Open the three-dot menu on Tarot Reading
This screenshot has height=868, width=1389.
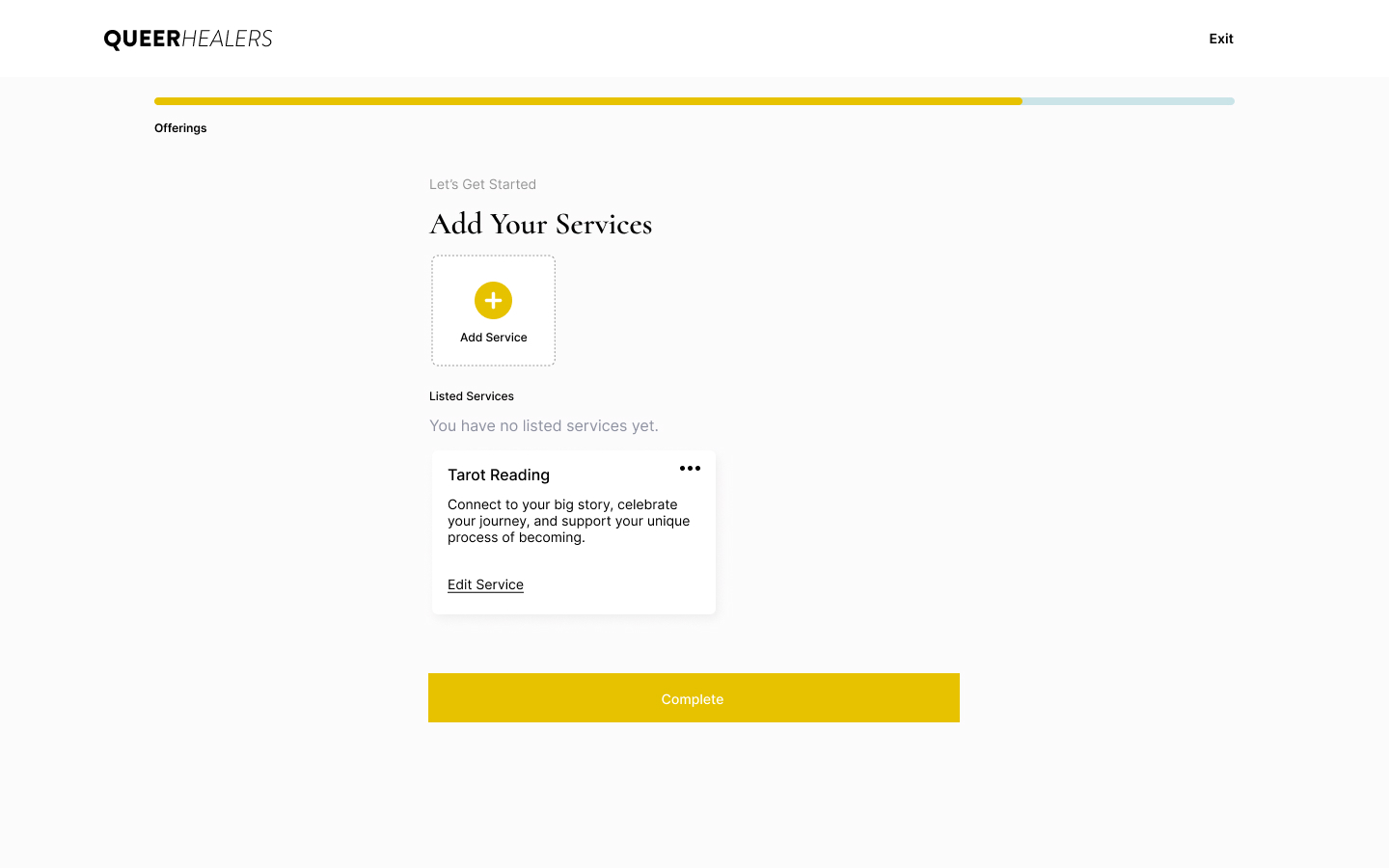(690, 469)
